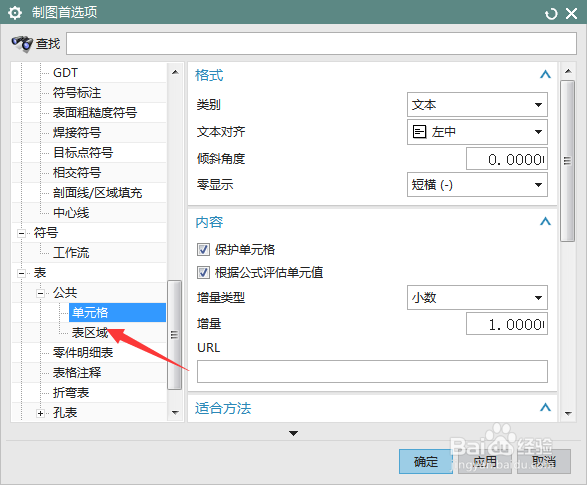
Task: Click the 取消 button
Action: pyautogui.click(x=544, y=461)
